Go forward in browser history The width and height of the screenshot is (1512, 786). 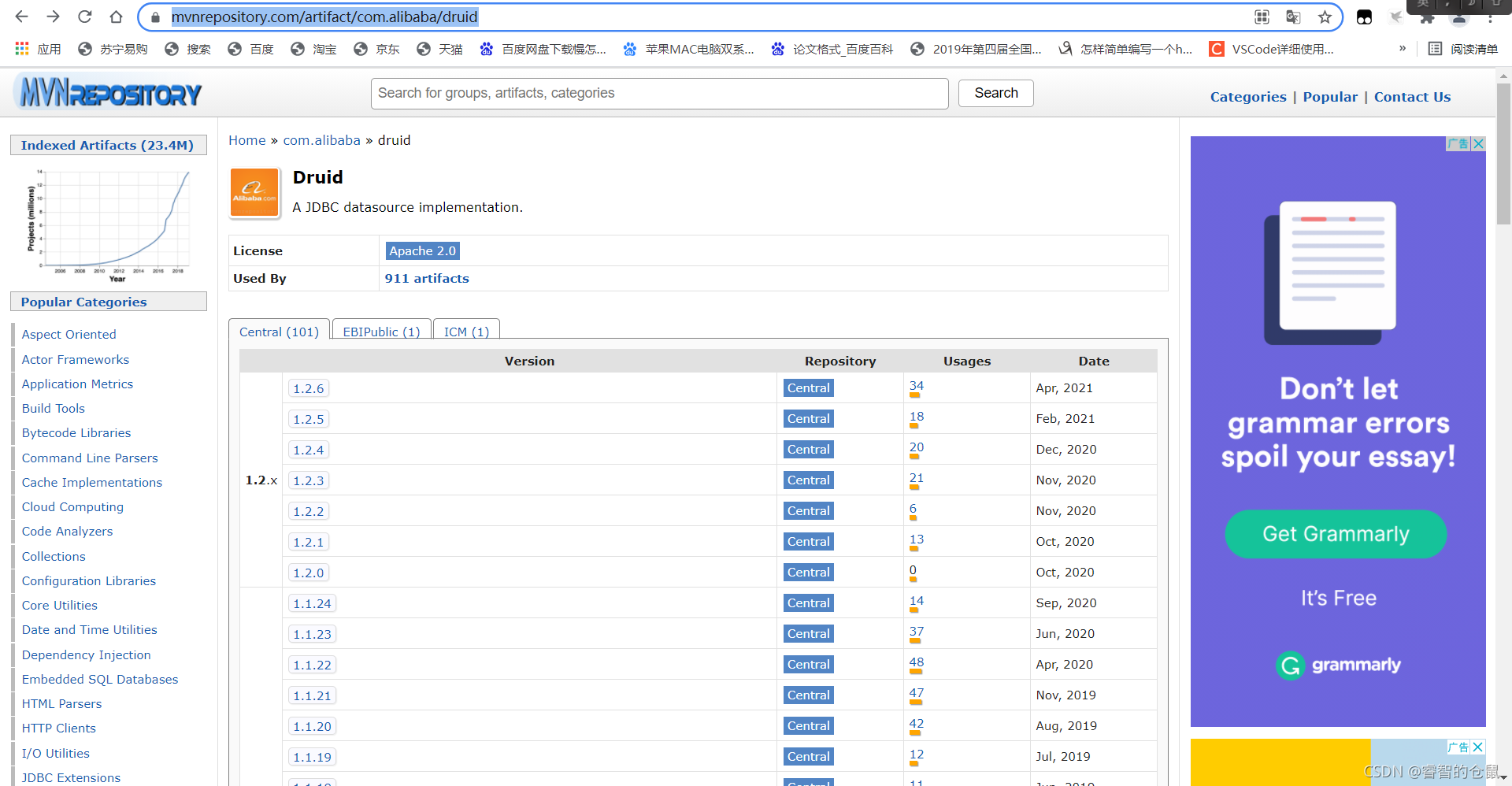tap(54, 17)
